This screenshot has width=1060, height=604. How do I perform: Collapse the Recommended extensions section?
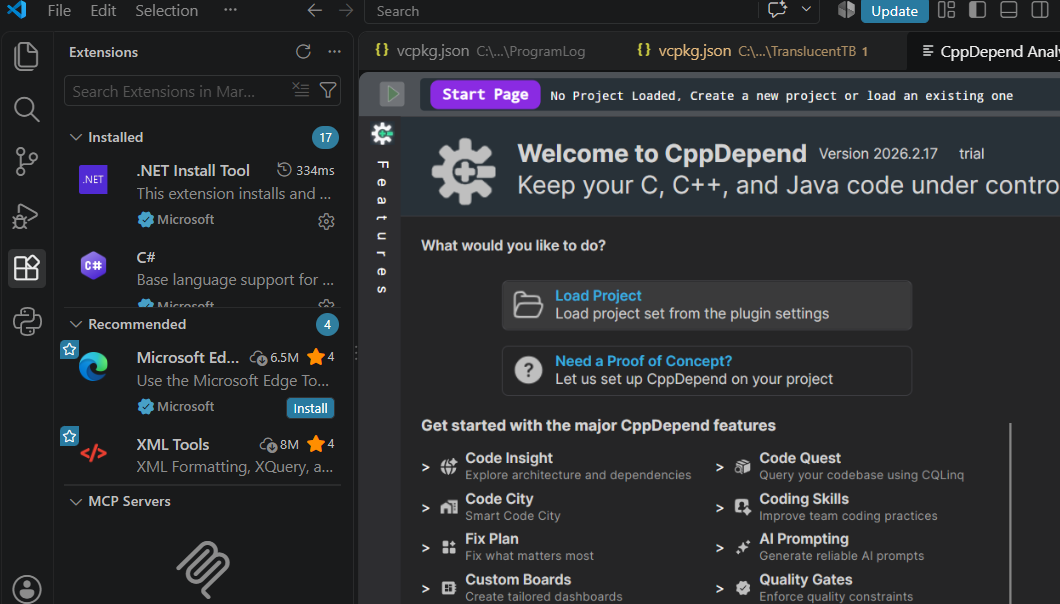point(76,325)
